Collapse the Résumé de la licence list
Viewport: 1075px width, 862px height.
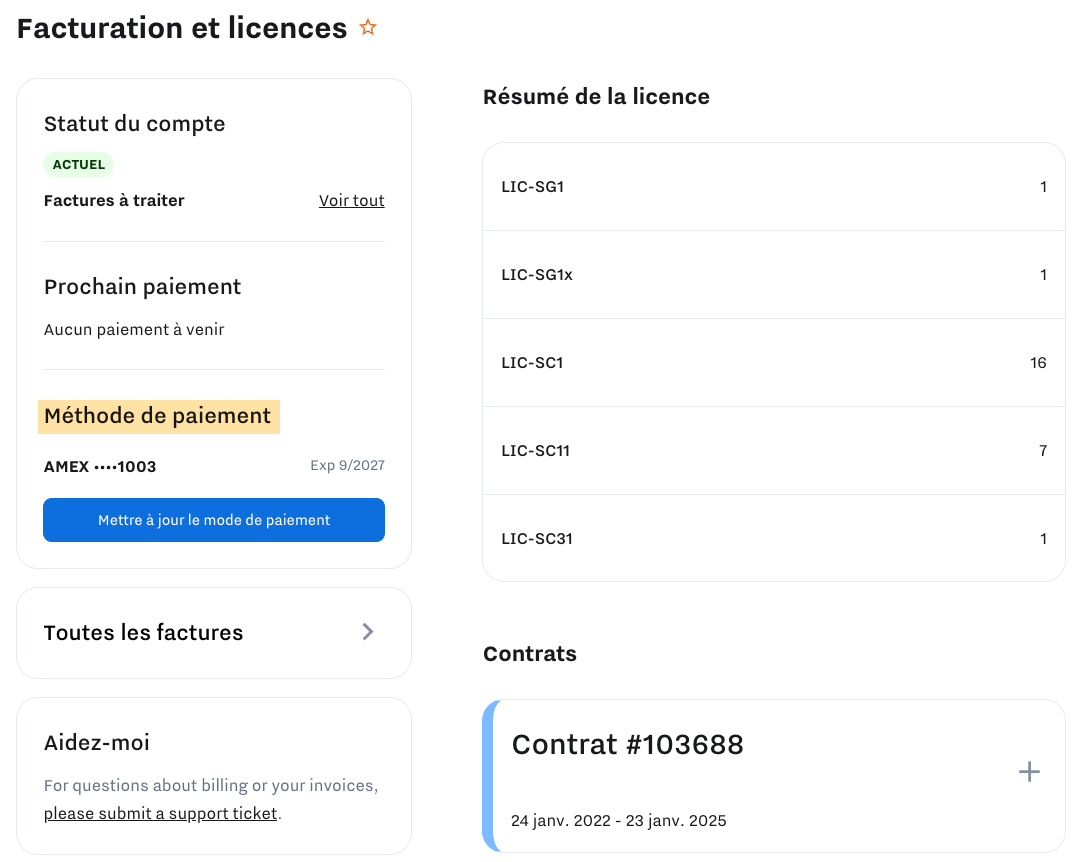tap(596, 96)
